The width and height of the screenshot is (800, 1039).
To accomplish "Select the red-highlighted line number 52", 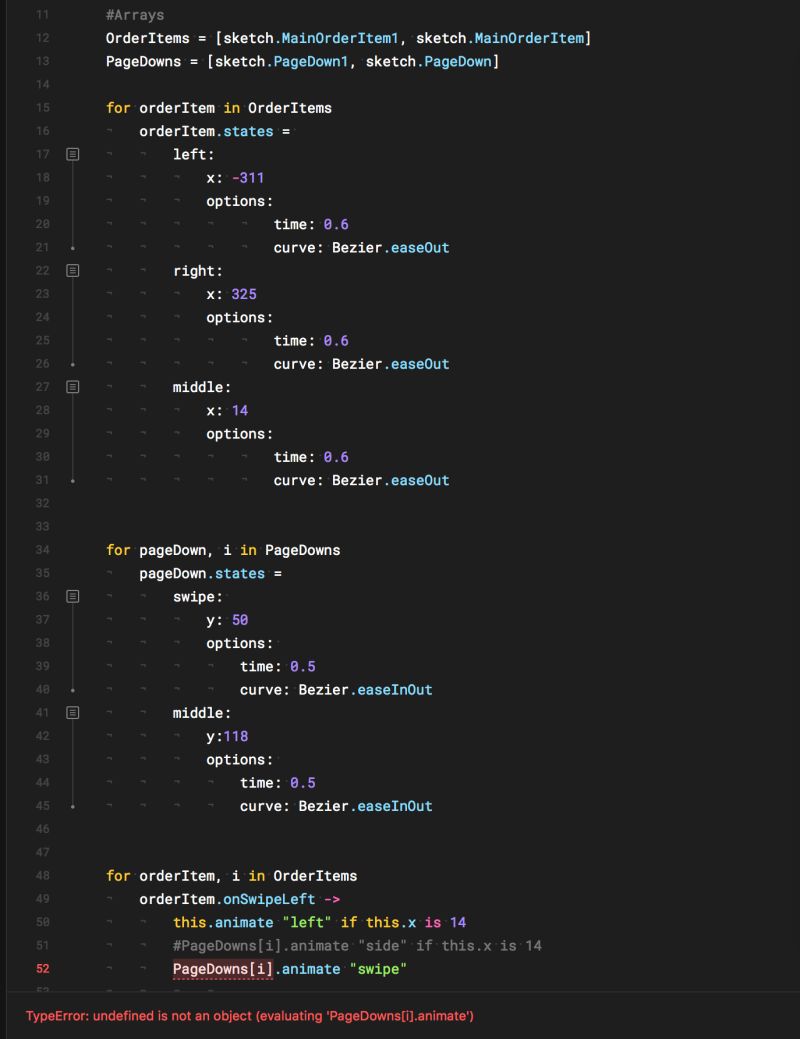I will click(x=42, y=968).
